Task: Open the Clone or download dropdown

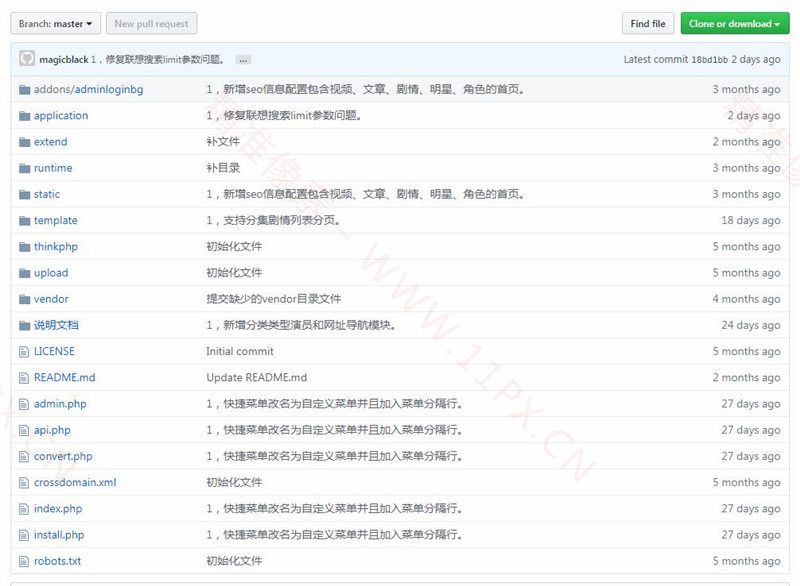Action: click(735, 23)
